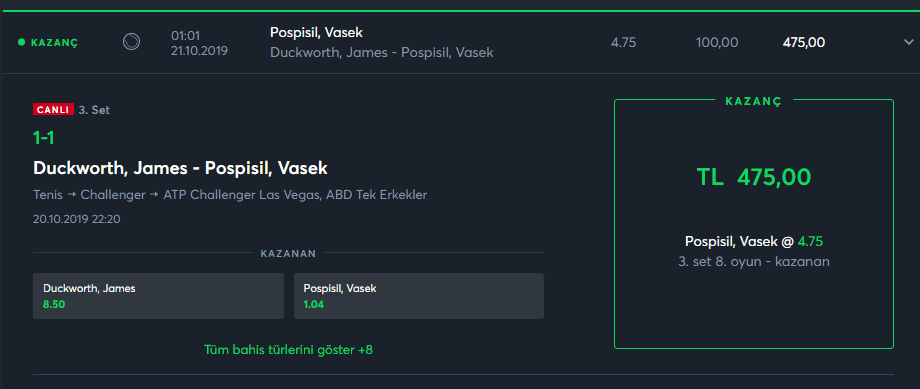
Task: Click the 3. set 8. oyun - kazanan text
Action: [x=754, y=262]
